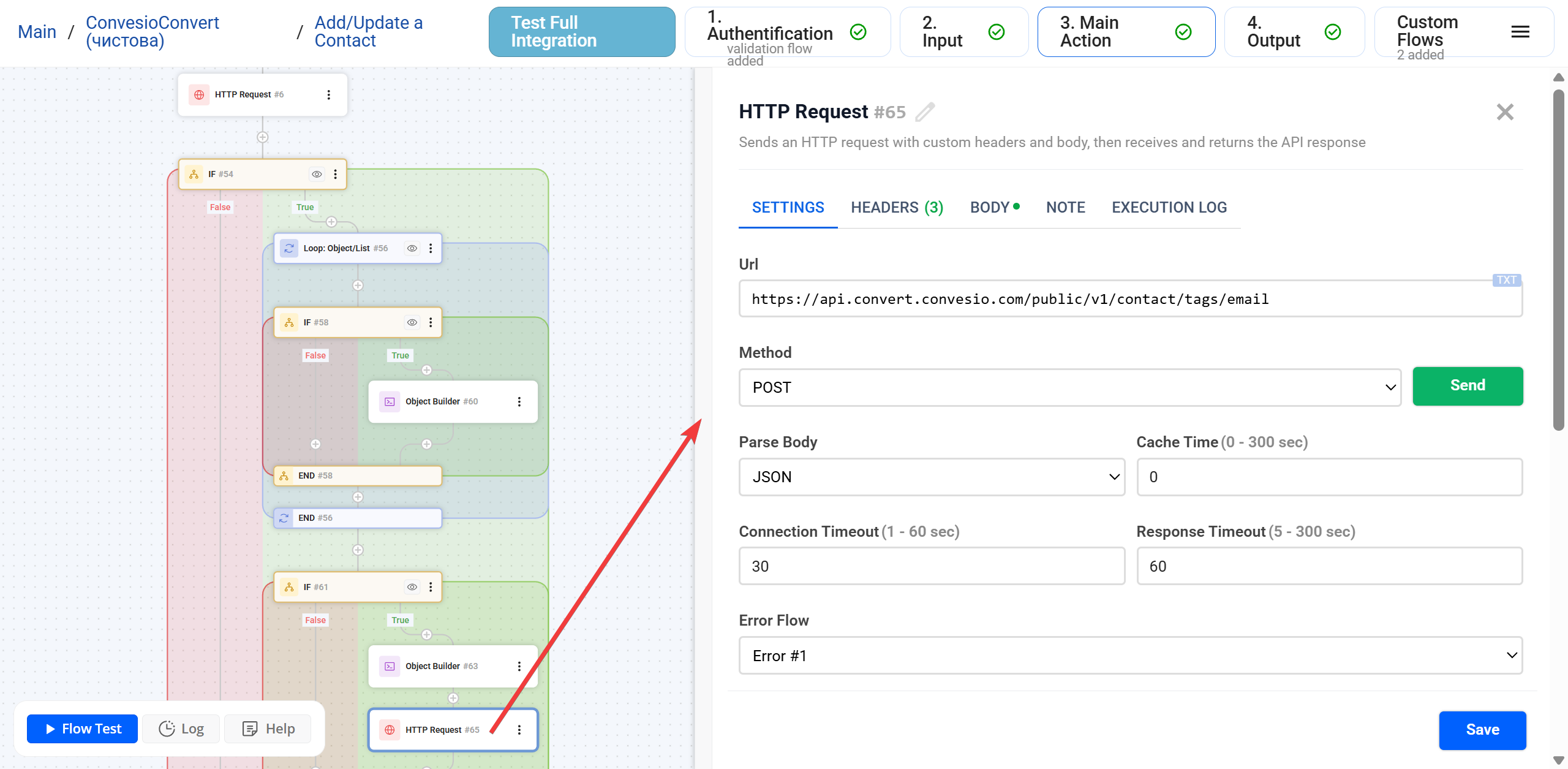Toggle visibility eye on IF #58 node

click(412, 322)
